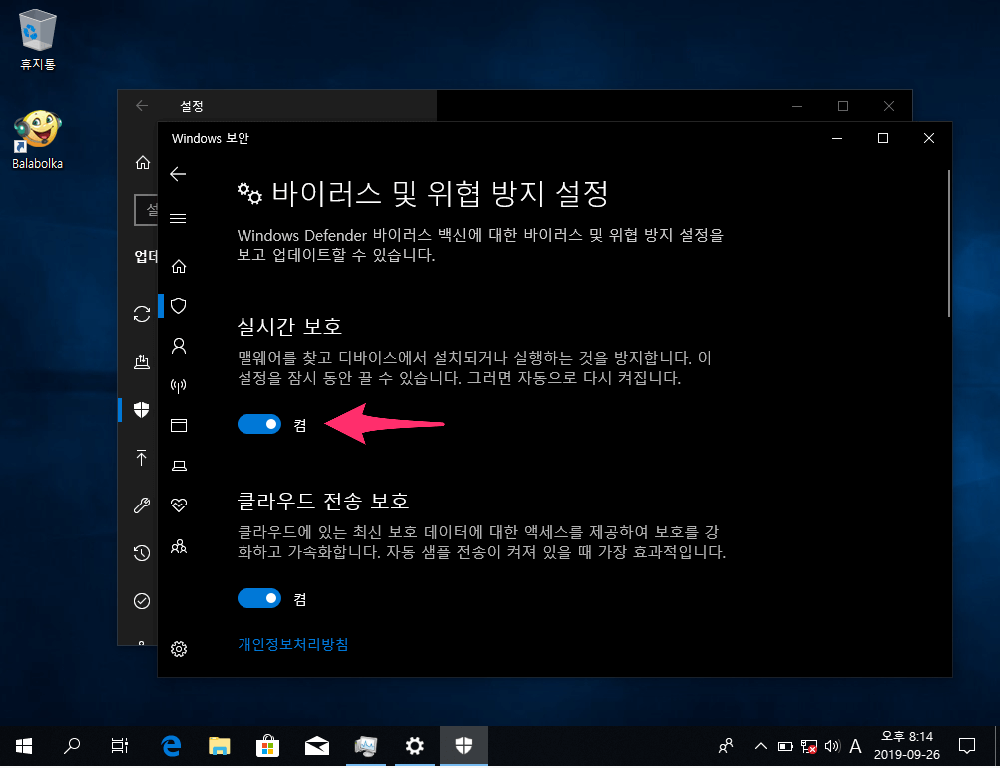Open family options icon

pyautogui.click(x=179, y=547)
